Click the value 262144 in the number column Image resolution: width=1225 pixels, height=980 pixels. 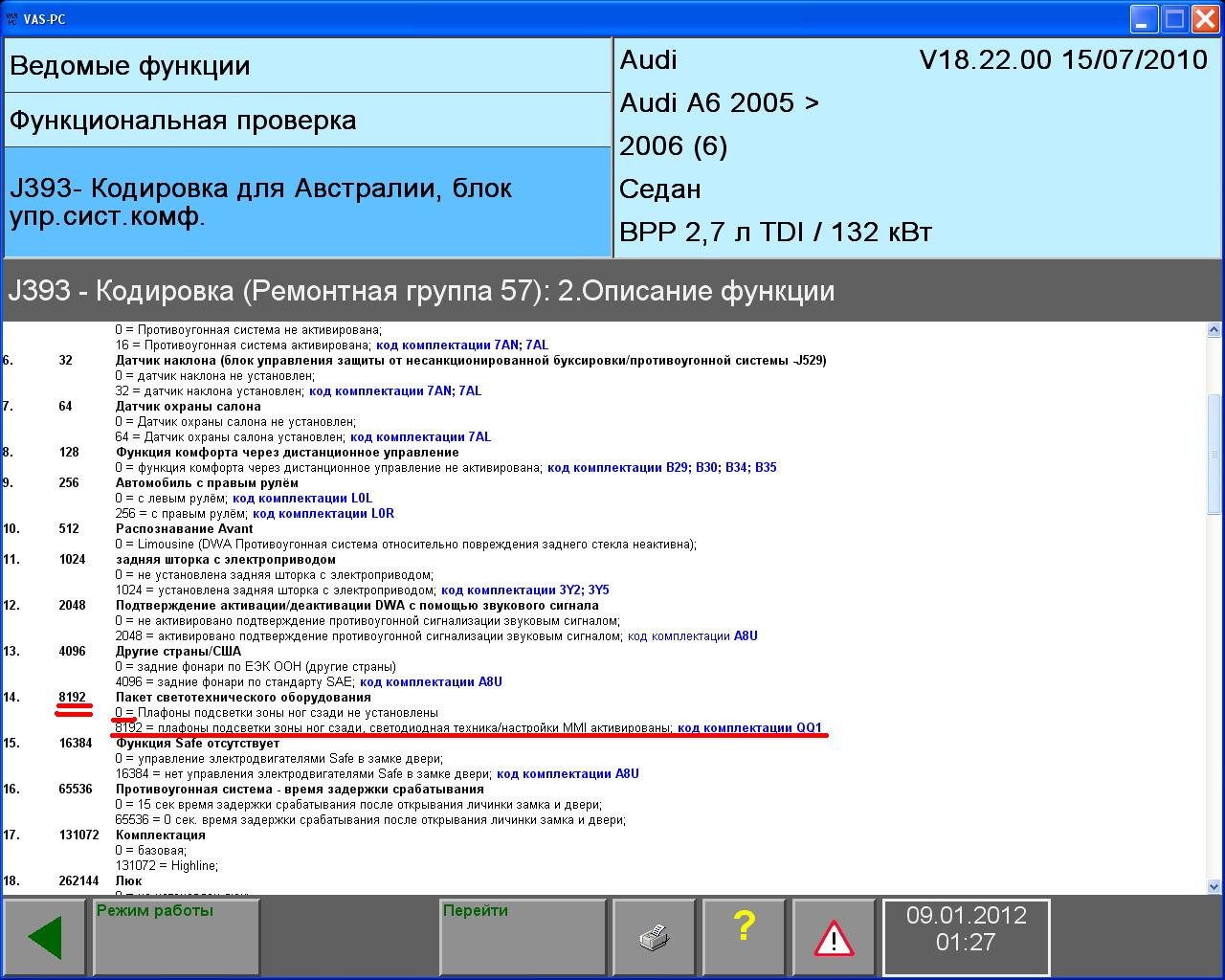(79, 881)
